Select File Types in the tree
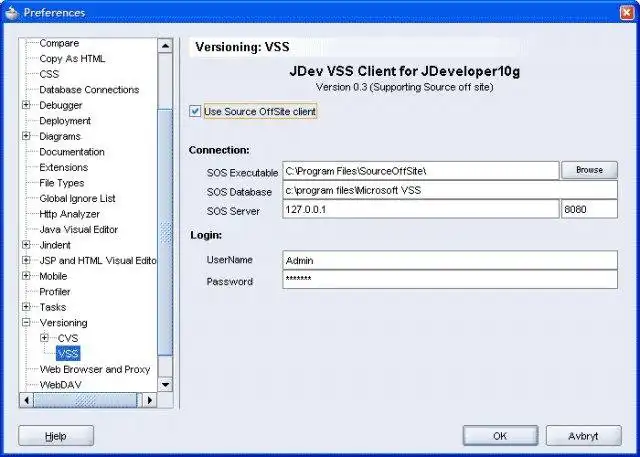Screen dimensions: 640x457 coord(62,183)
